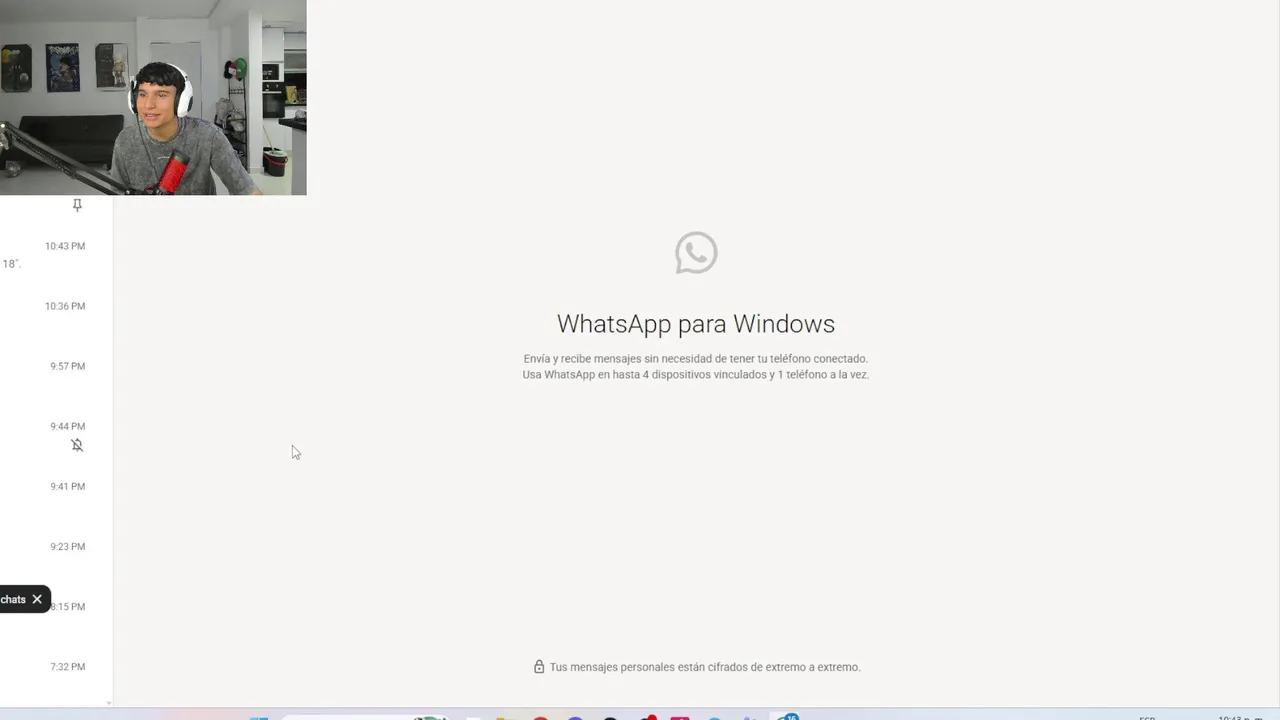Click the 'chats' label in the dark chip
Screen dimensions: 1280x720
coord(13,599)
